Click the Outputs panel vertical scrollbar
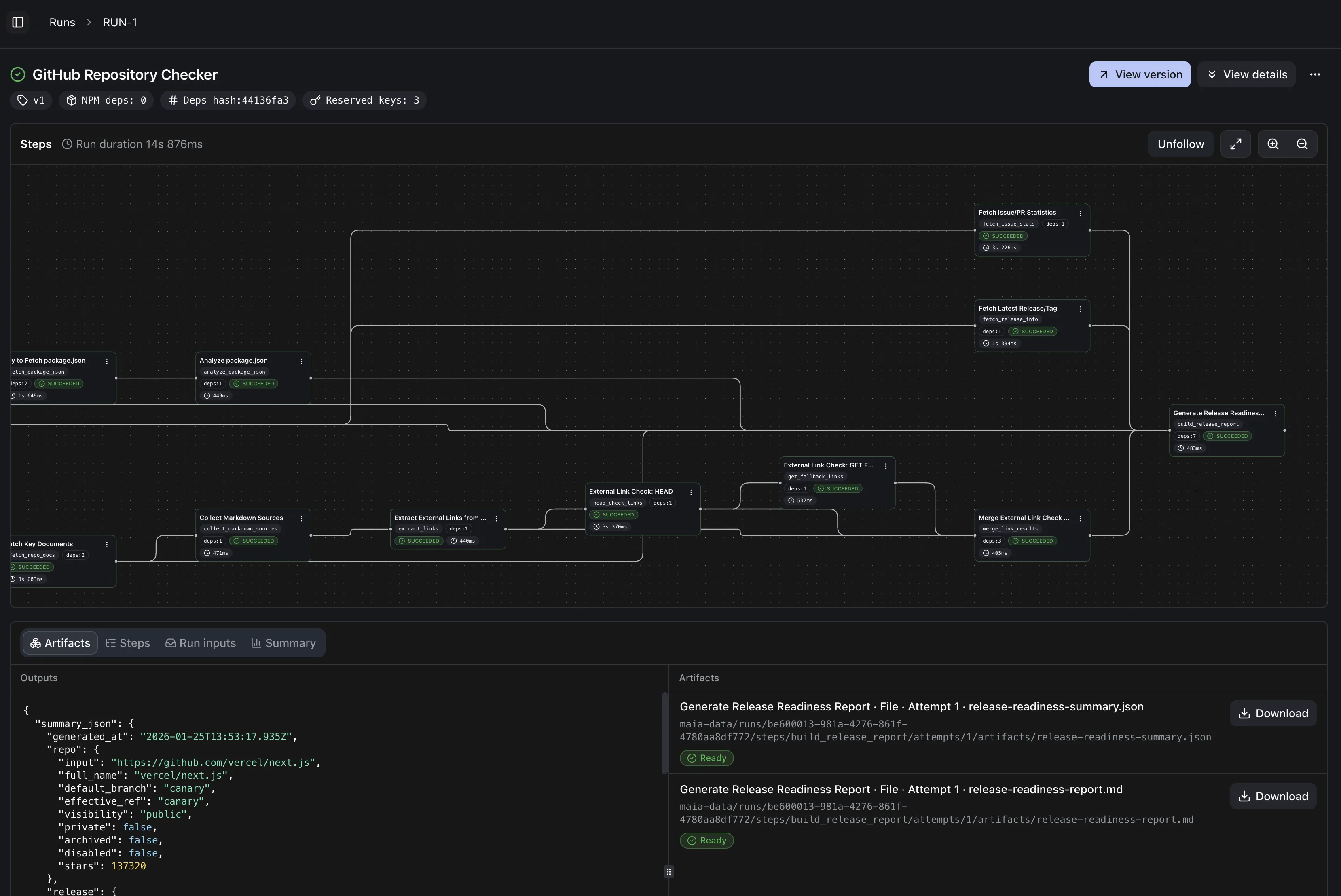This screenshot has width=1341, height=896. 664,734
